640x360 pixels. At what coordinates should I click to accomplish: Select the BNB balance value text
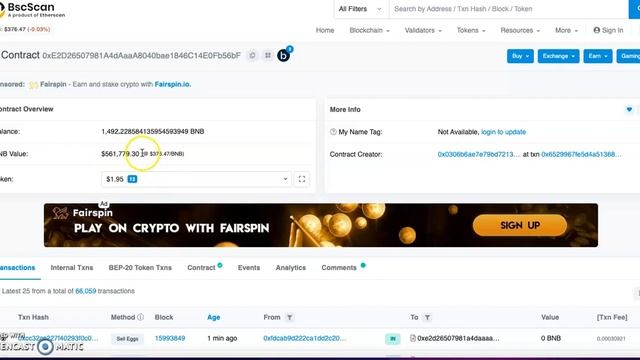[153, 131]
